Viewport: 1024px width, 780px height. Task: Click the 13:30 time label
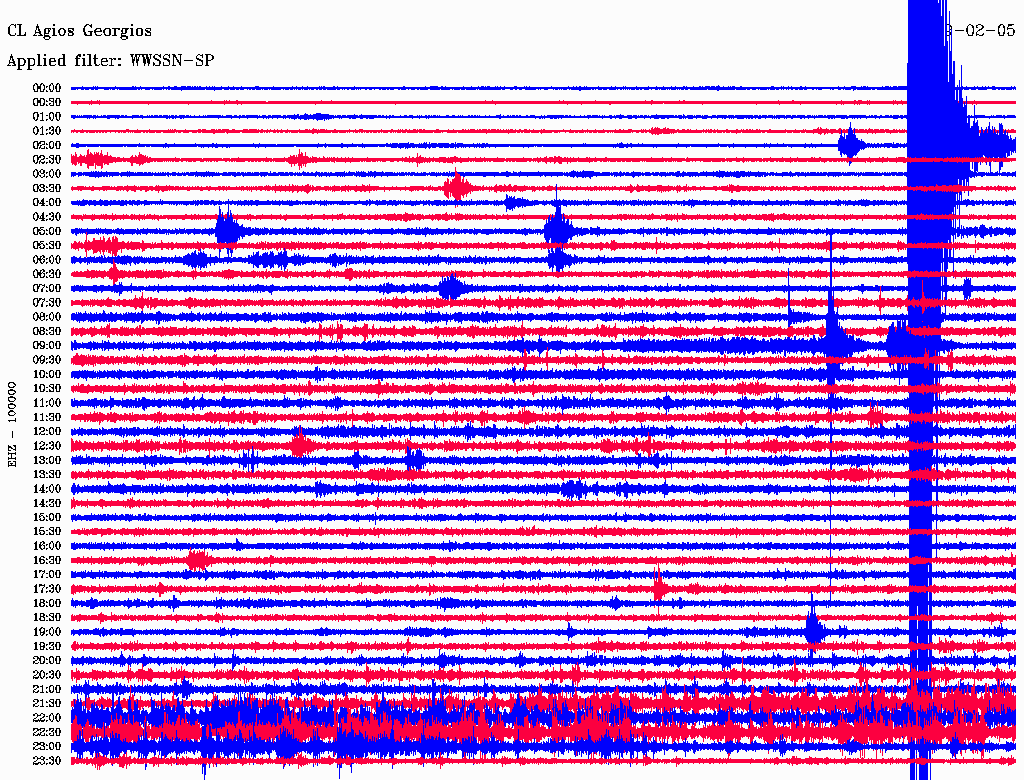coord(47,474)
